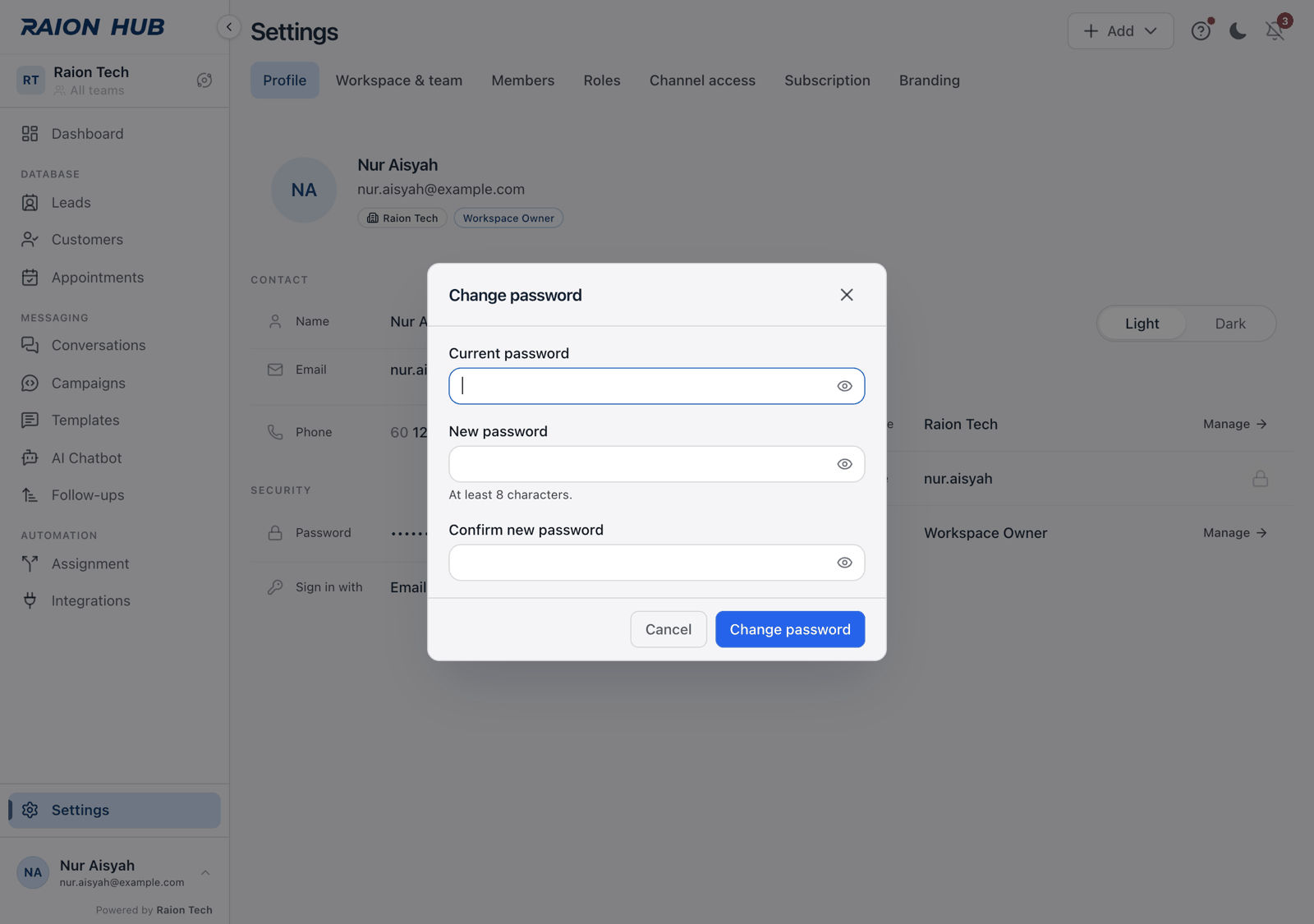Image resolution: width=1314 pixels, height=924 pixels.
Task: Switch to Workspace & team tab
Action: click(x=399, y=80)
